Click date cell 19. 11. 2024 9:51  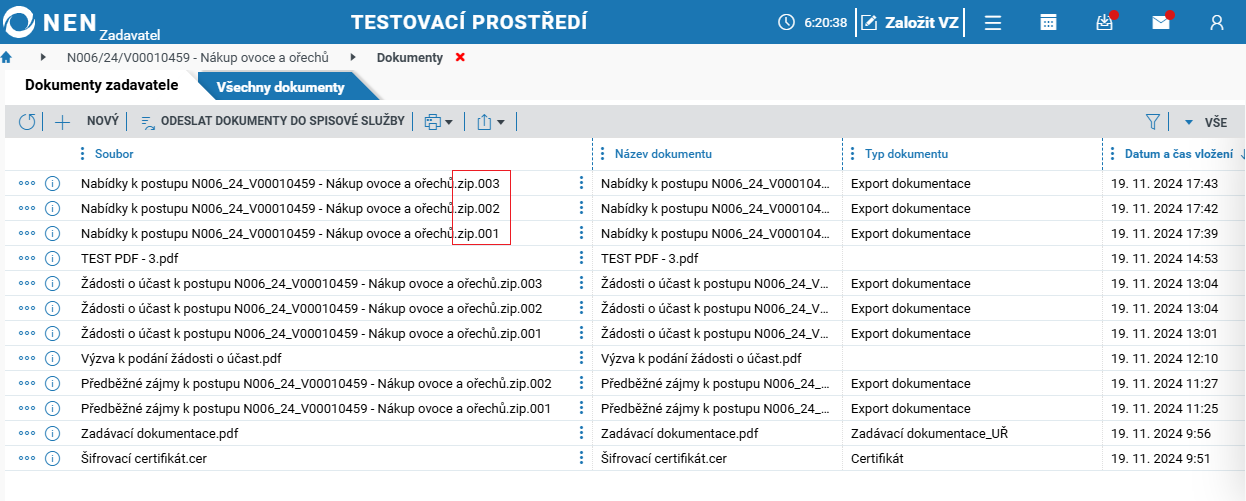click(x=1161, y=459)
